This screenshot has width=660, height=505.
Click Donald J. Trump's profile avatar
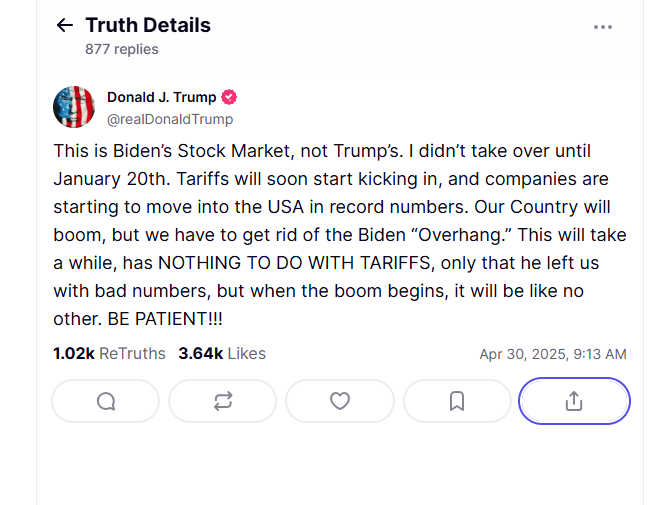(x=73, y=107)
